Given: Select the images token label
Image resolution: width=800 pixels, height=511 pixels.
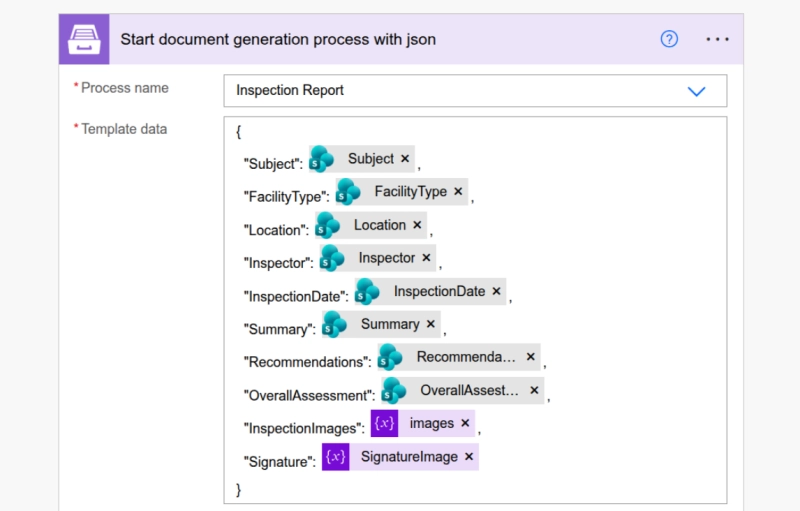Looking at the screenshot, I should coord(432,423).
